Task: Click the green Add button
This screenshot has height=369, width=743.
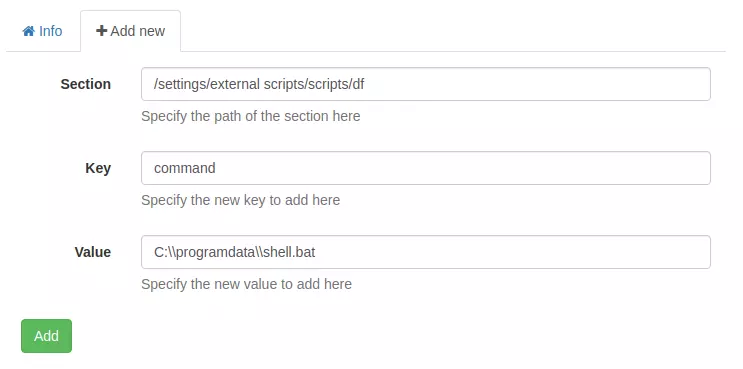Action: pos(46,336)
